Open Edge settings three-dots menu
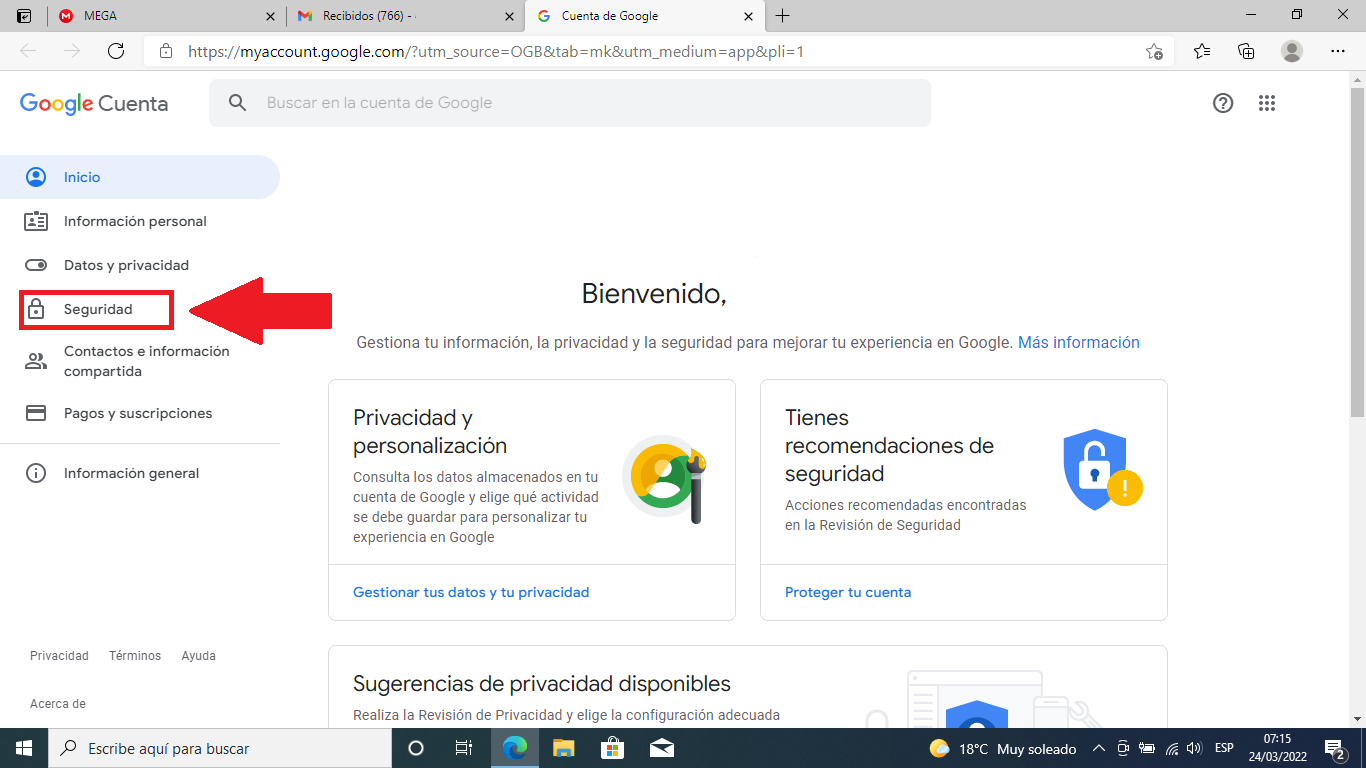1366x768 pixels. click(1338, 51)
